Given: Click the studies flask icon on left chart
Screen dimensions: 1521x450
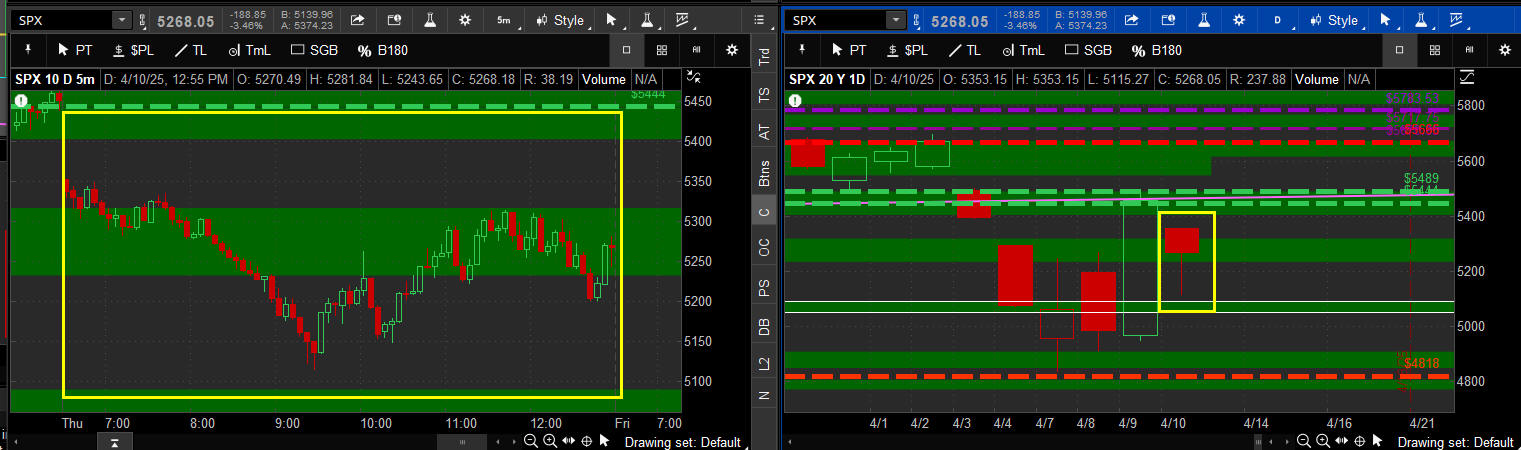Looking at the screenshot, I should [429, 20].
